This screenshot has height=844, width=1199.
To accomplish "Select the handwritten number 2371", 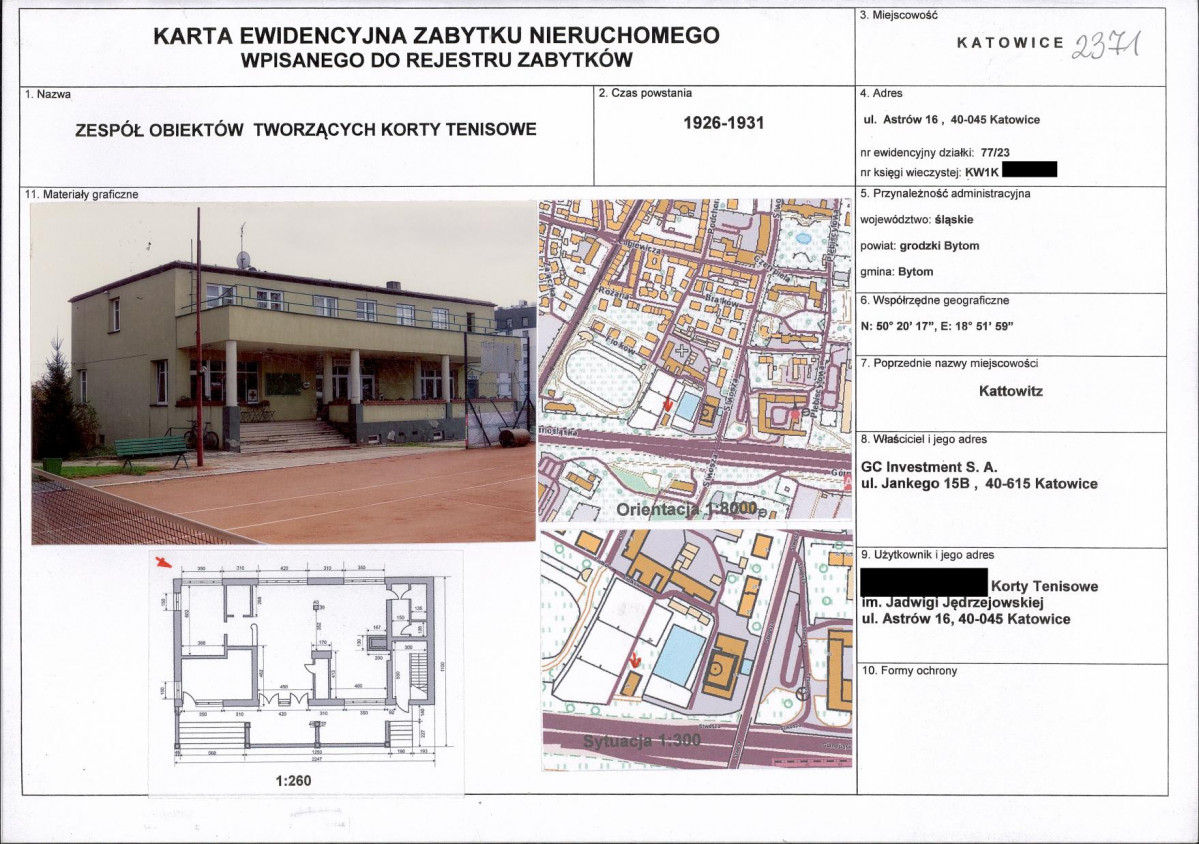I will click(x=1106, y=45).
